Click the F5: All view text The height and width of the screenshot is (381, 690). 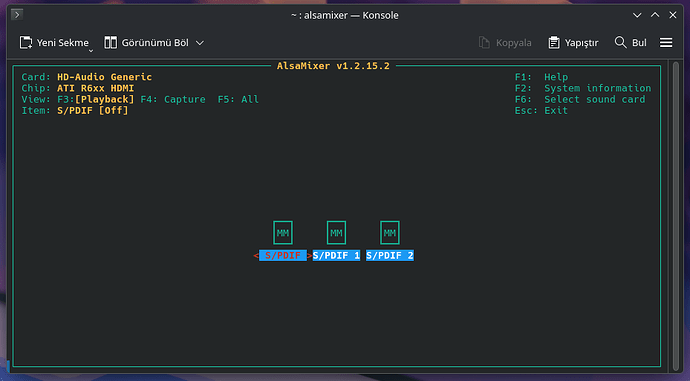[238, 99]
